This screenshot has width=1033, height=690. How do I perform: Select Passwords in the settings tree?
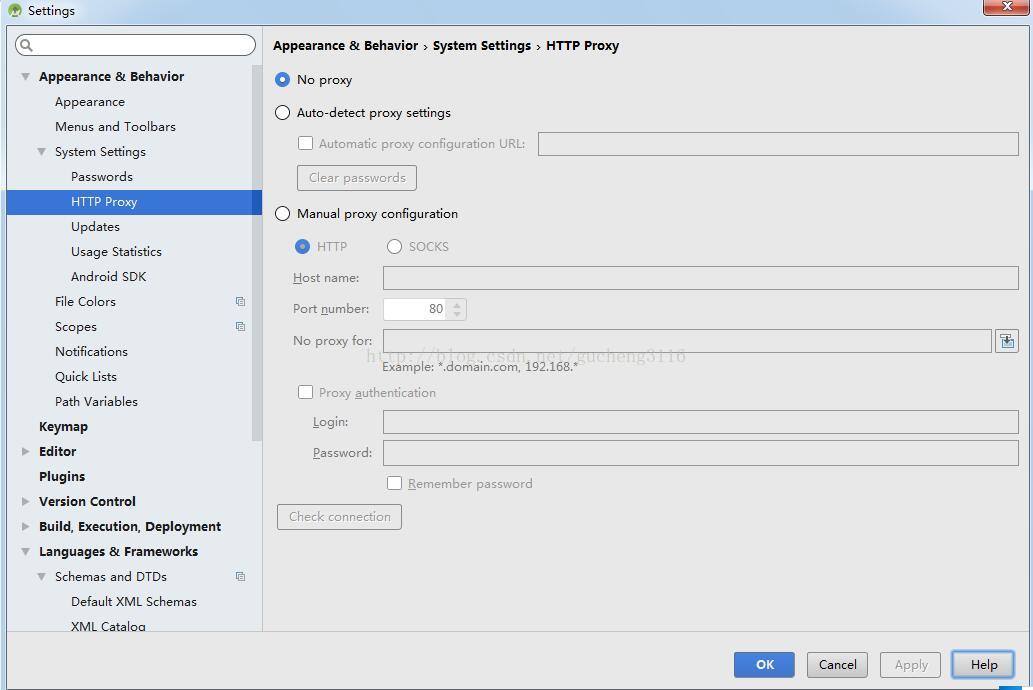pos(101,177)
